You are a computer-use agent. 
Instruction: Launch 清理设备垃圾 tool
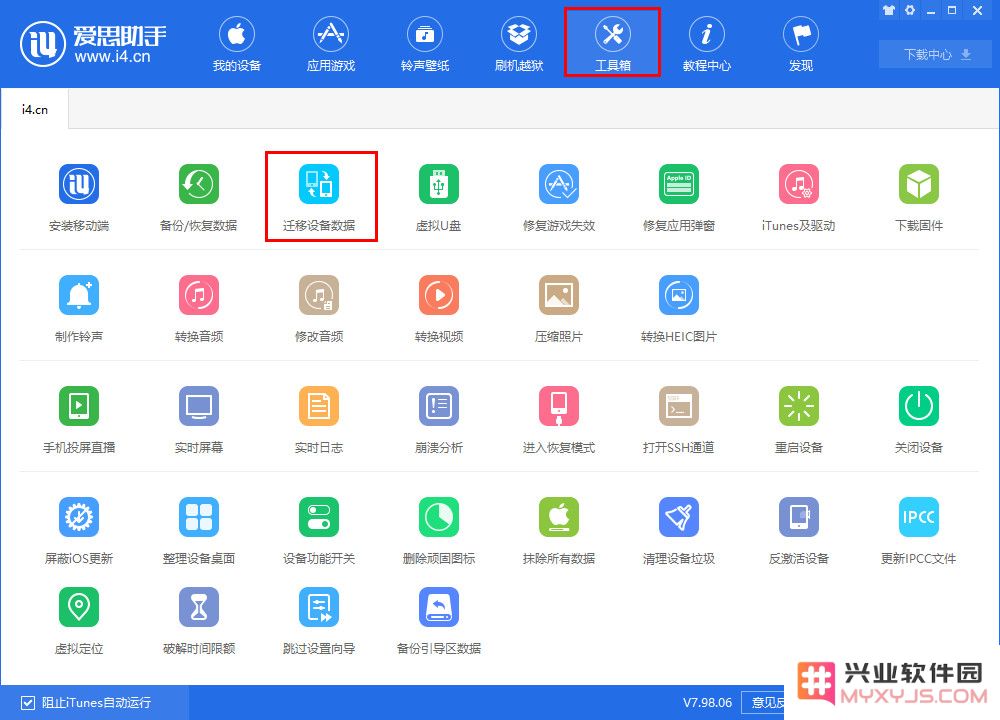pos(679,530)
